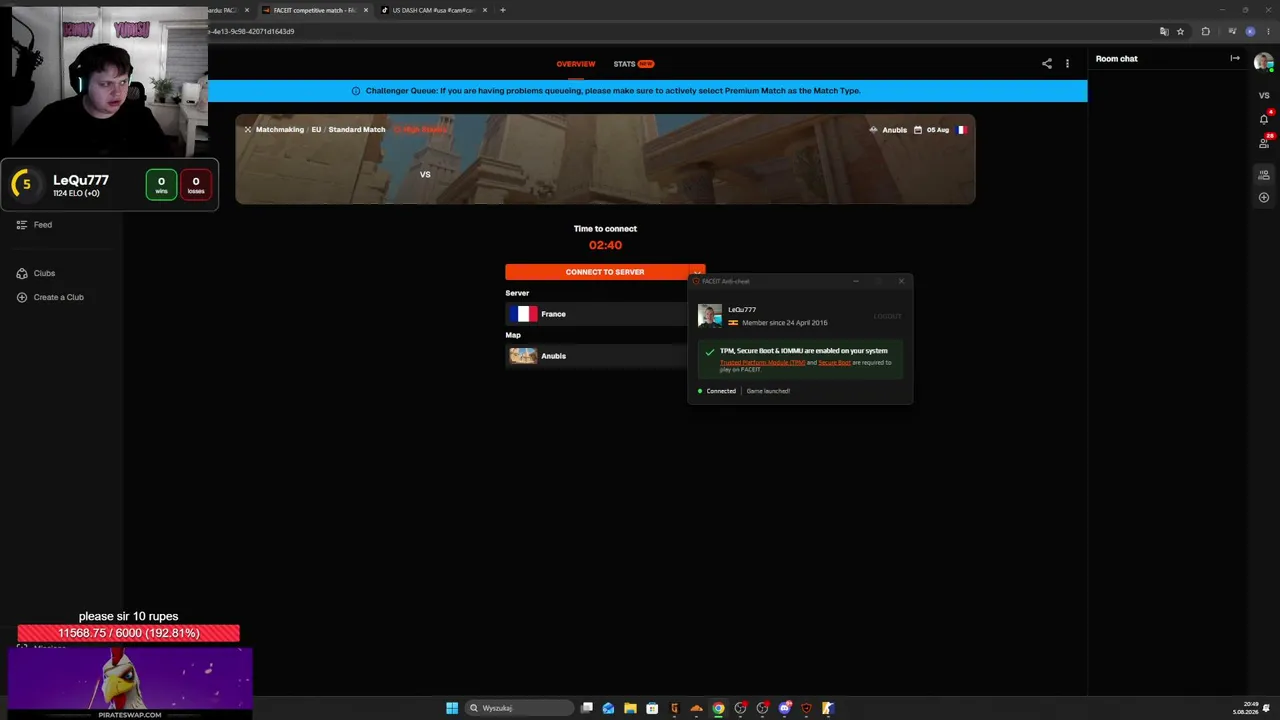Open Chrome three-dot menu
The image size is (1280, 720).
[1266, 31]
